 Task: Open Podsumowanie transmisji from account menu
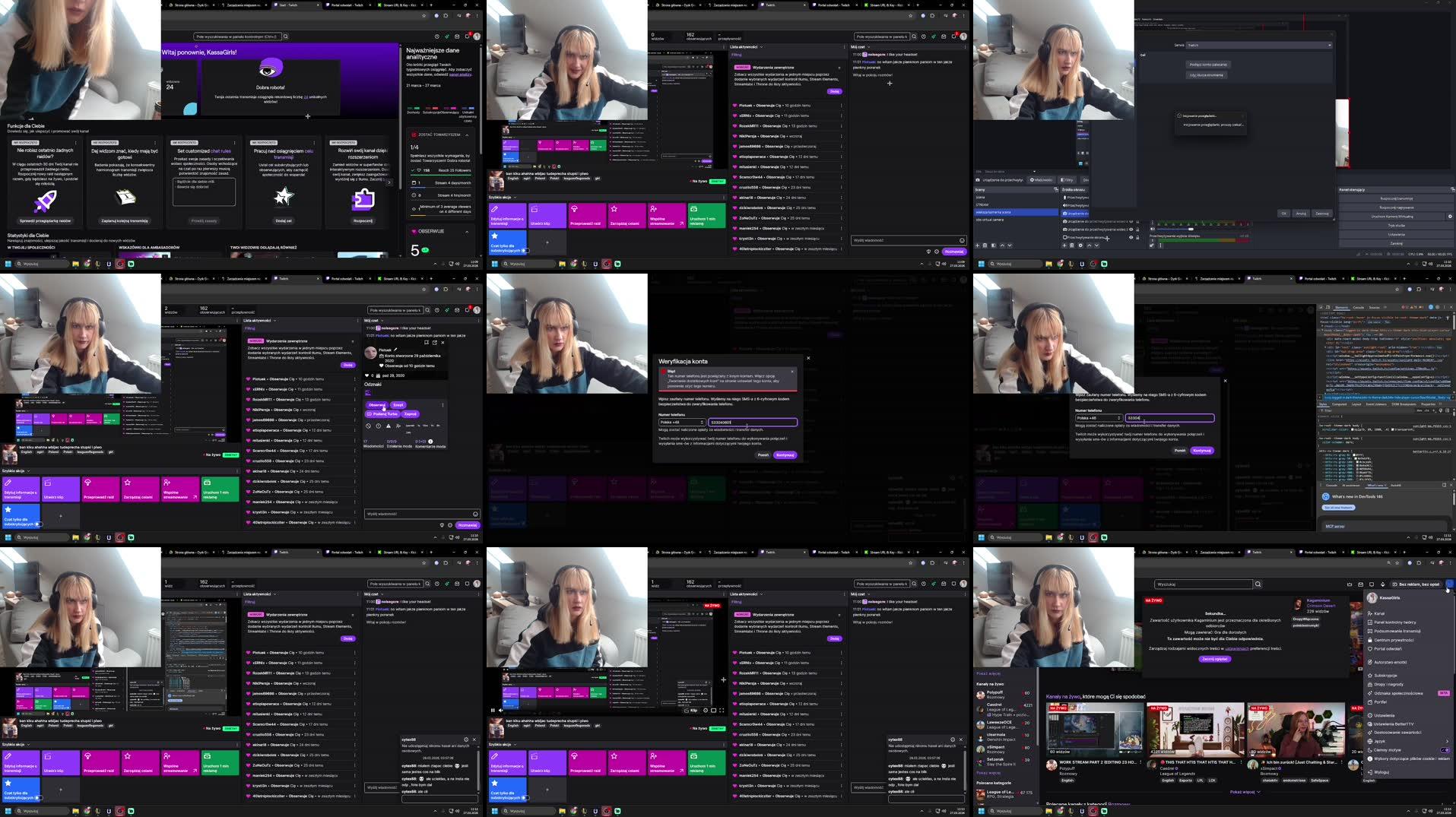pyautogui.click(x=1409, y=631)
